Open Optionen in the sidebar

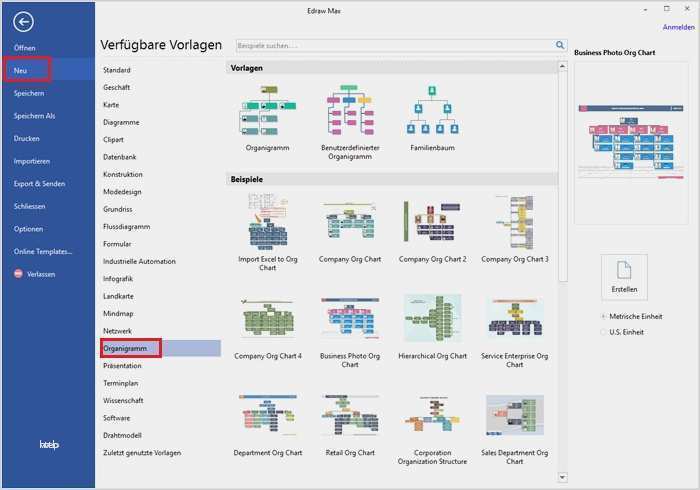(x=29, y=229)
